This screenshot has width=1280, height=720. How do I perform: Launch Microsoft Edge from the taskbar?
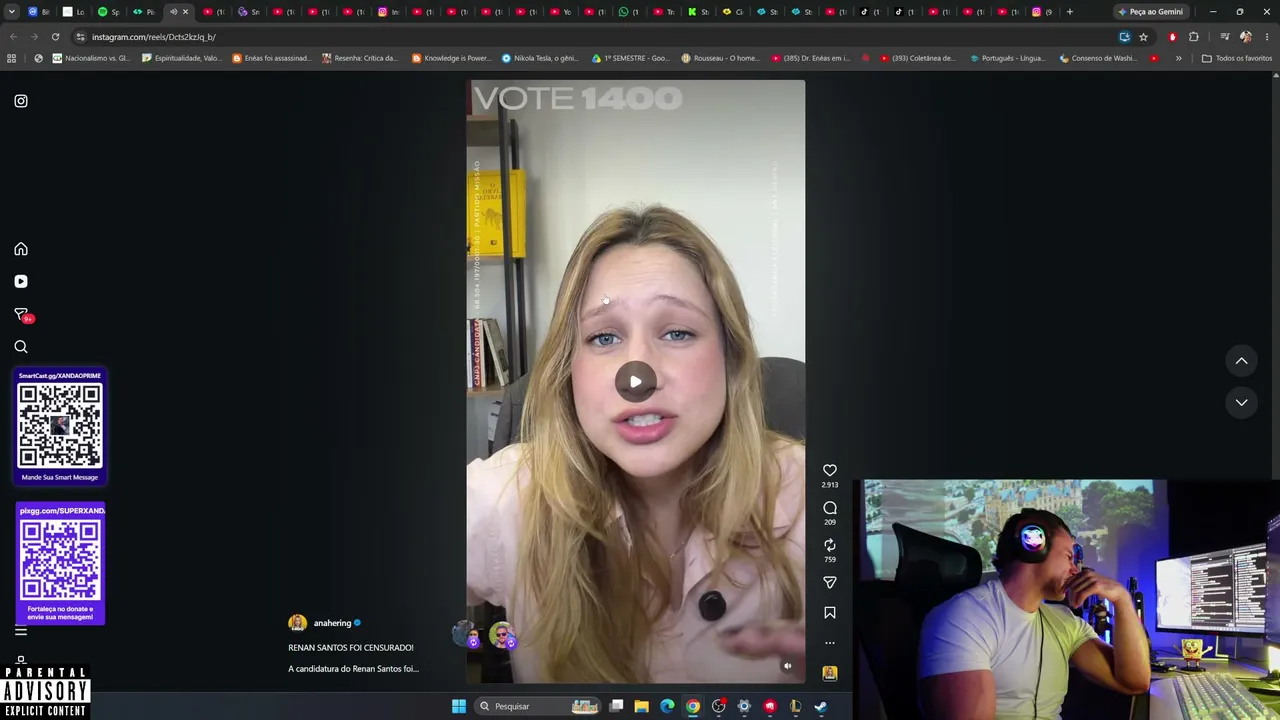667,706
